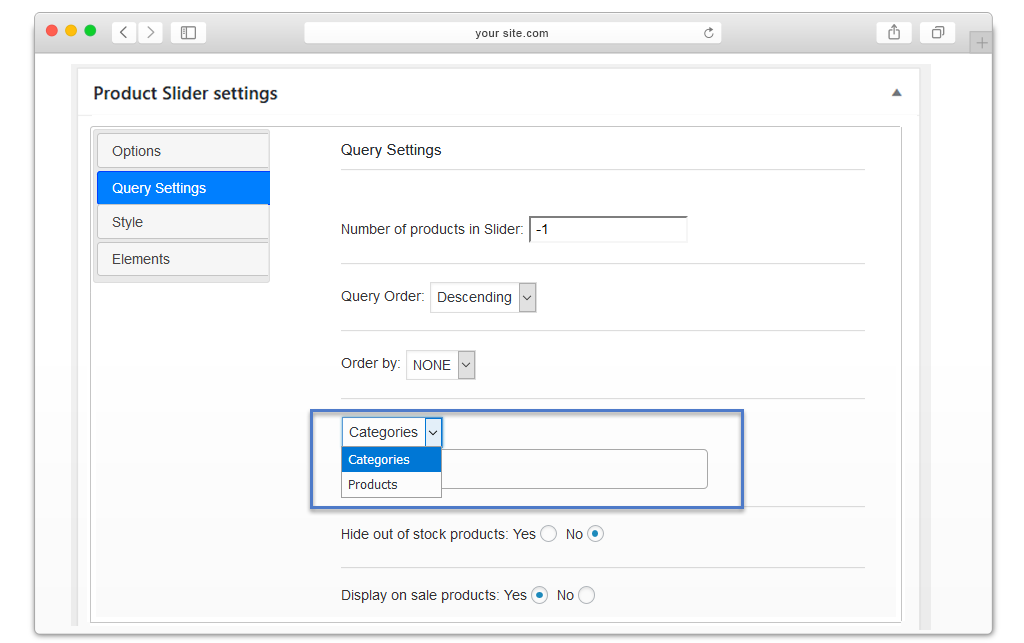The image size is (1024, 643).
Task: Open the share icon in browser toolbar
Action: coord(894,32)
